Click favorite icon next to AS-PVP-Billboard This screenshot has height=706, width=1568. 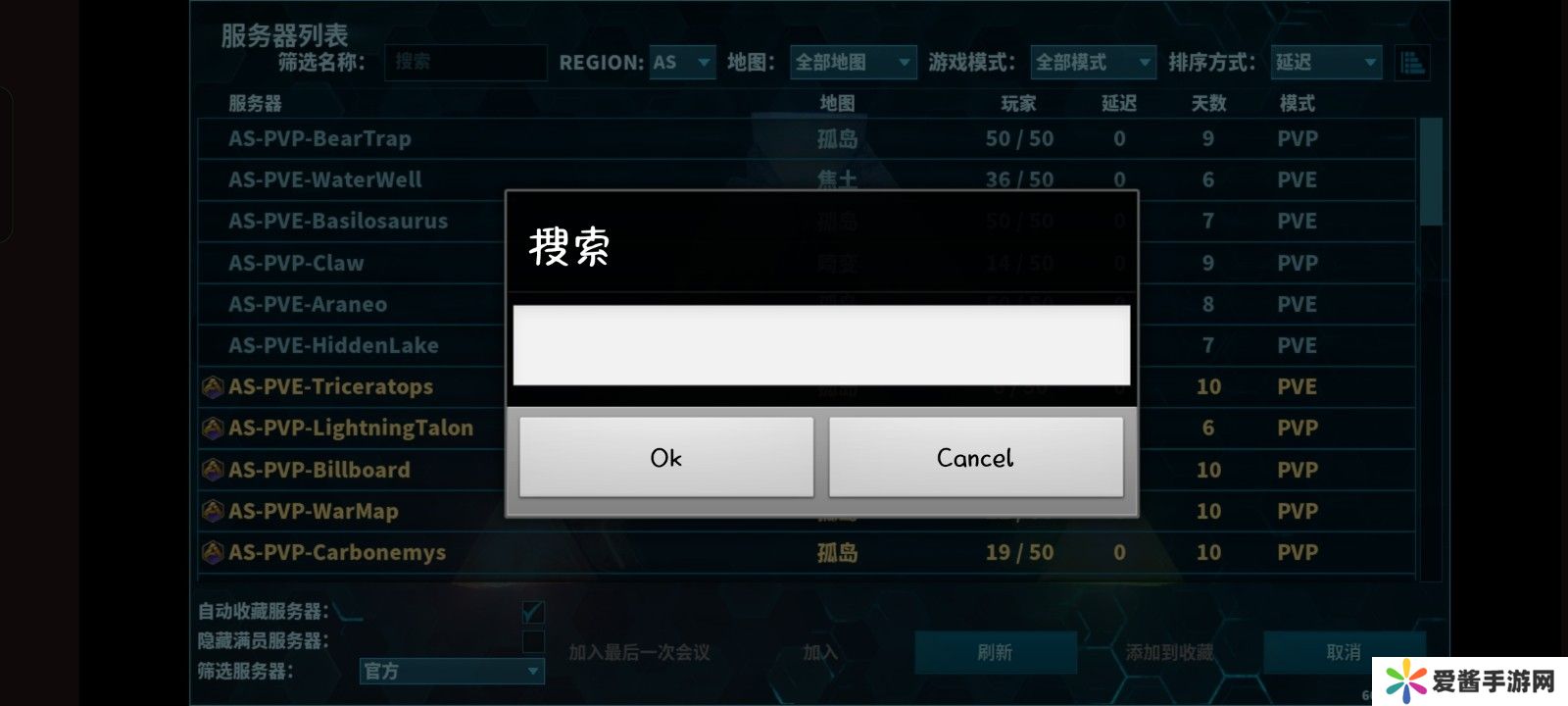point(213,470)
